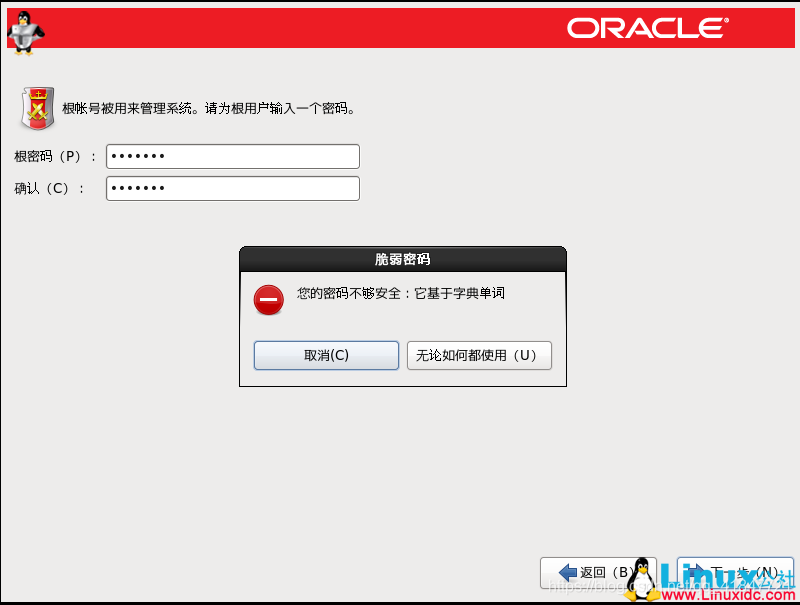Click the ORACLE logo in the banner
The height and width of the screenshot is (605, 800).
click(x=648, y=28)
